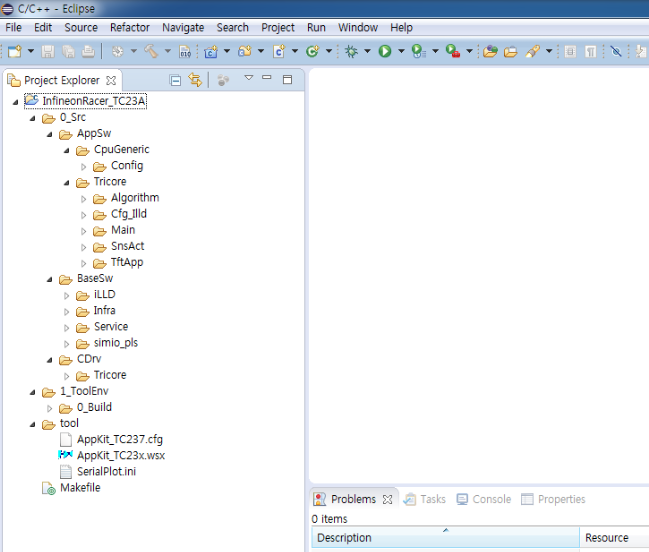
Task: Open dropdown next to build configuration gear
Action: [x=134, y=51]
